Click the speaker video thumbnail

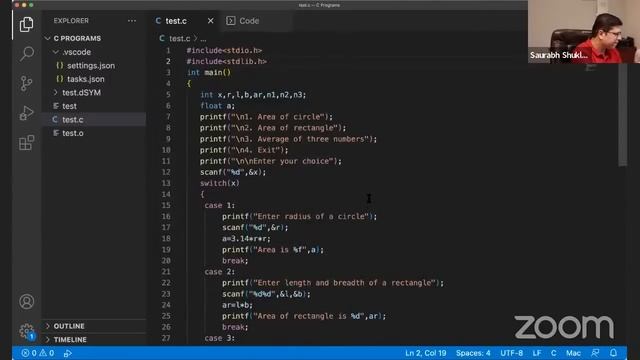(x=584, y=31)
